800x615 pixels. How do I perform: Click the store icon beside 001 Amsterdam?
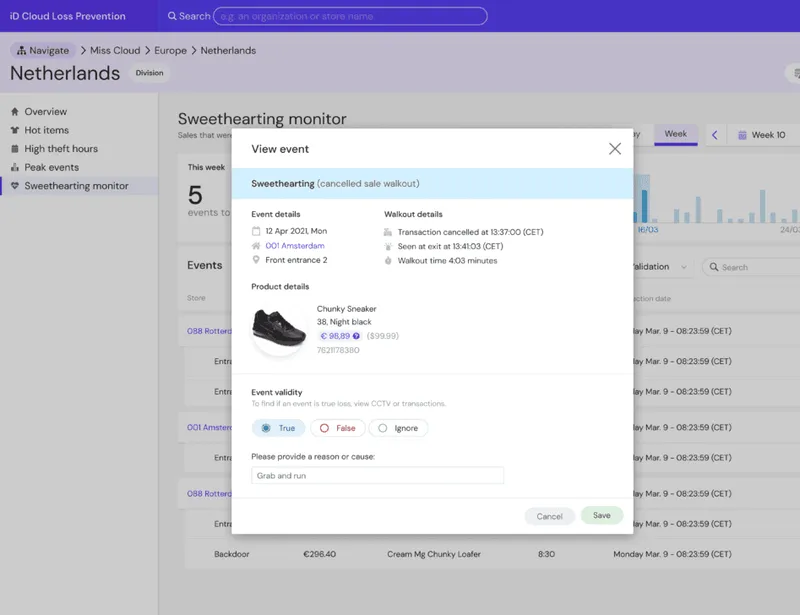(256, 245)
